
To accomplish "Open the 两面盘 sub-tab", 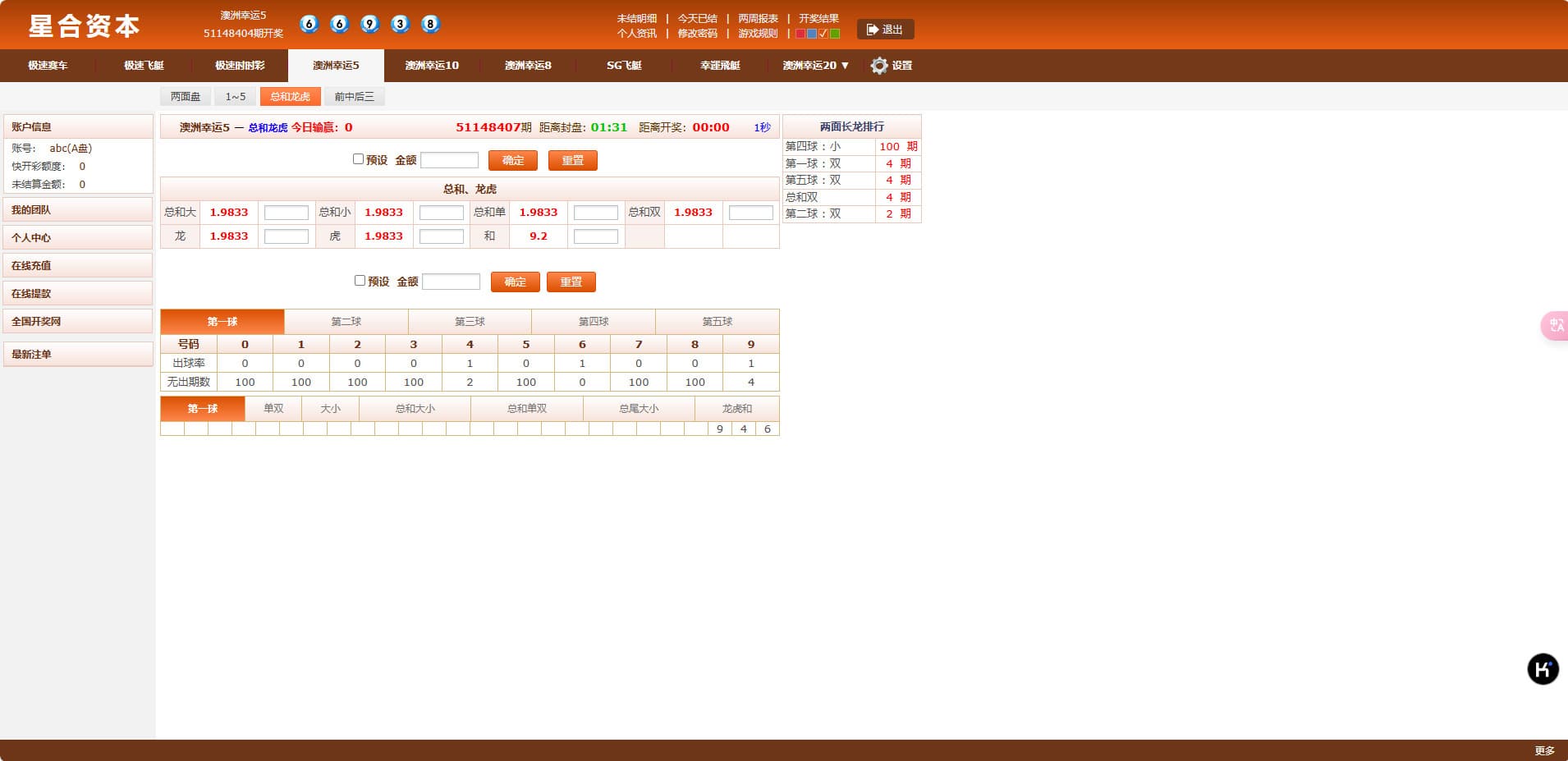I will (186, 97).
